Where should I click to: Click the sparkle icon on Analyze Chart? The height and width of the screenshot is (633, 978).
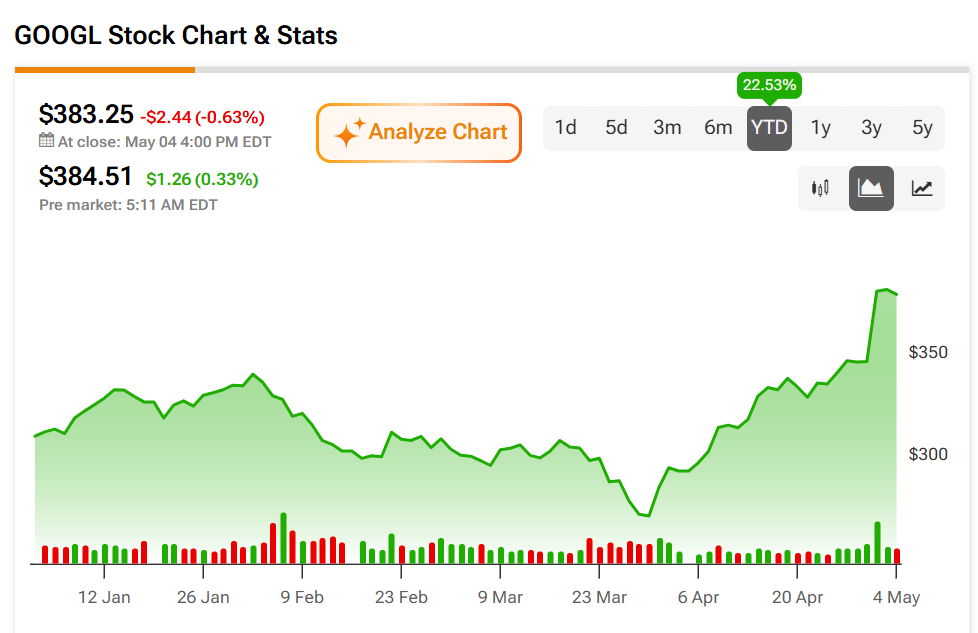pos(349,132)
